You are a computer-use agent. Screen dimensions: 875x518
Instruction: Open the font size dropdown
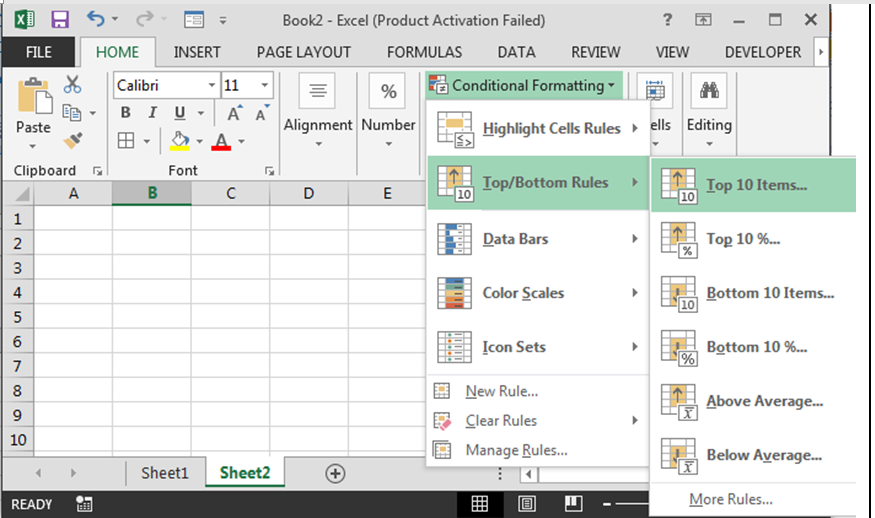(x=265, y=86)
